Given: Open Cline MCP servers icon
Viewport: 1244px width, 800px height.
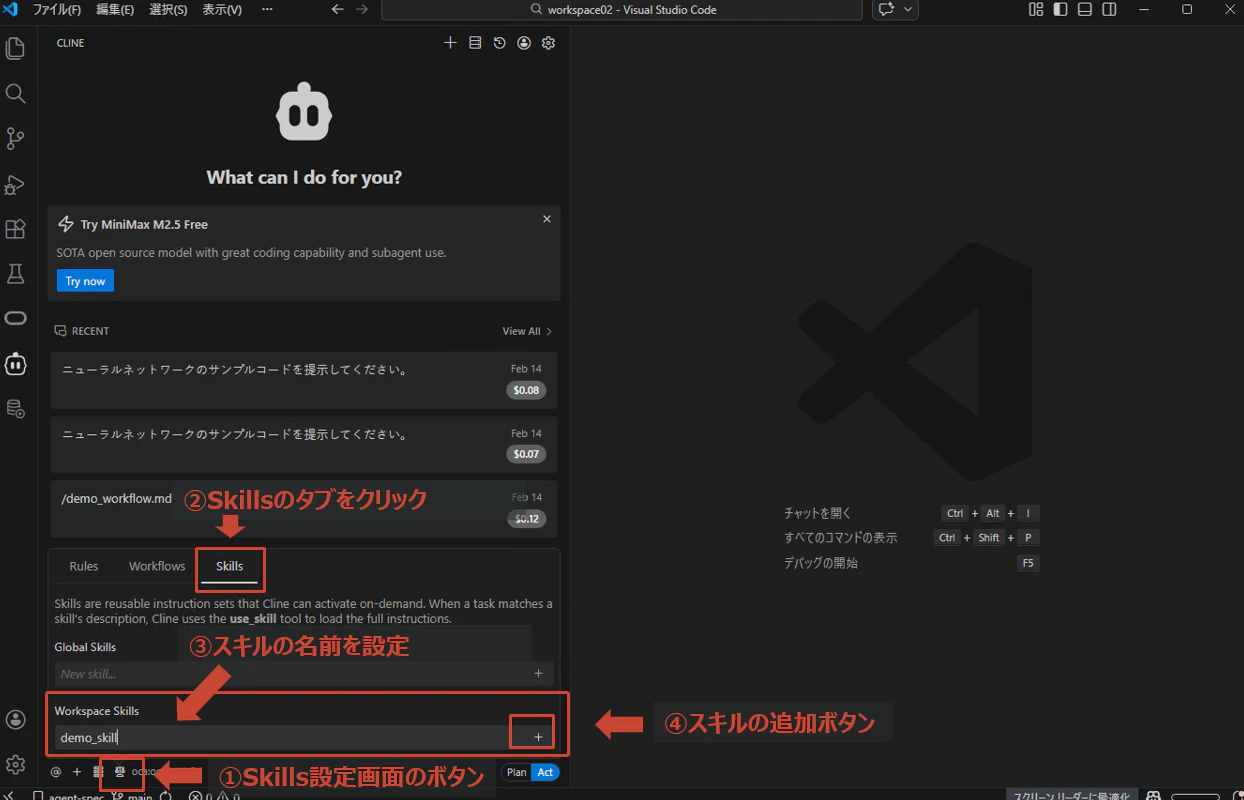Looking at the screenshot, I should [x=475, y=43].
